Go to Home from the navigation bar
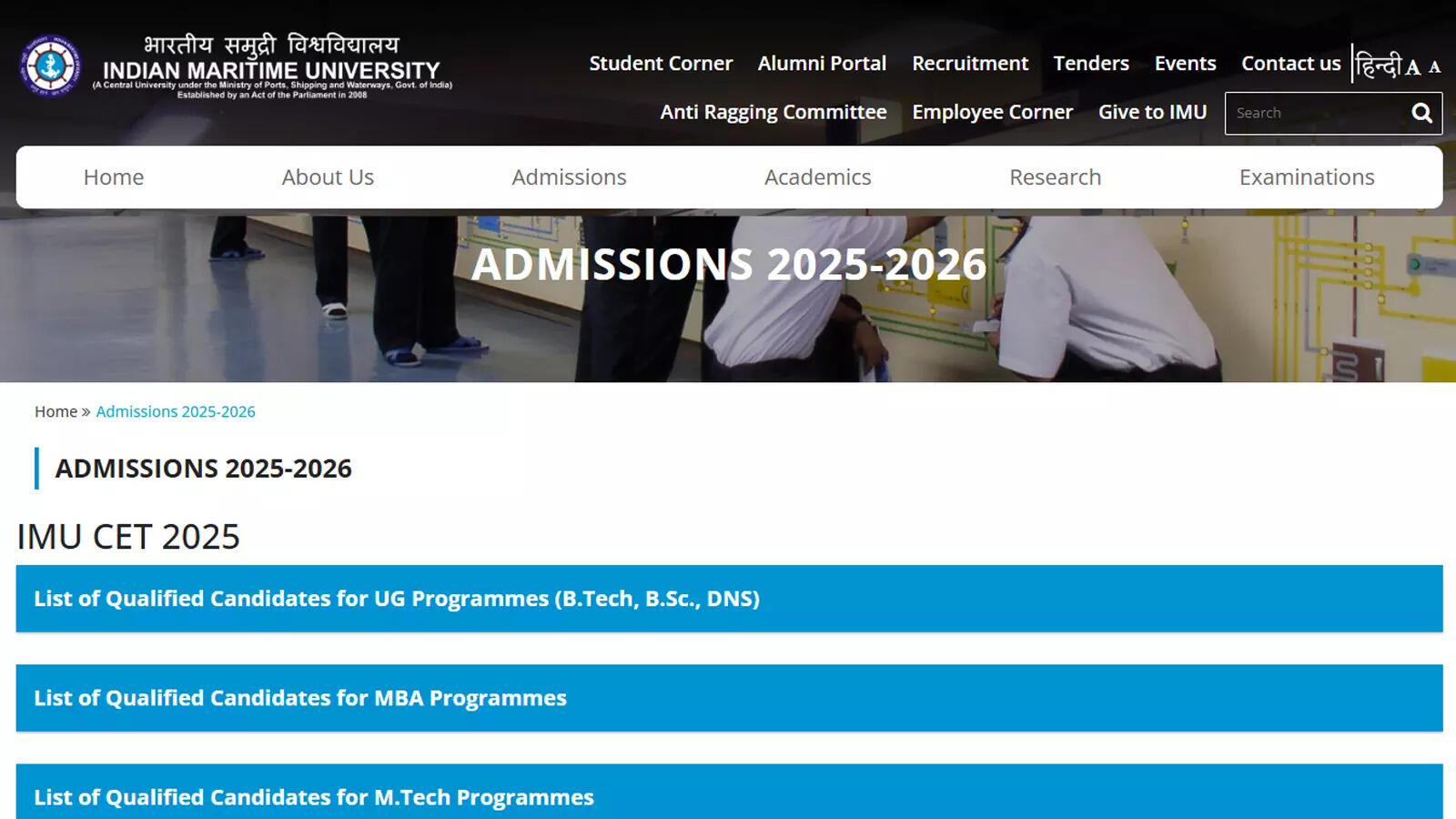Viewport: 1456px width, 819px height. (113, 177)
